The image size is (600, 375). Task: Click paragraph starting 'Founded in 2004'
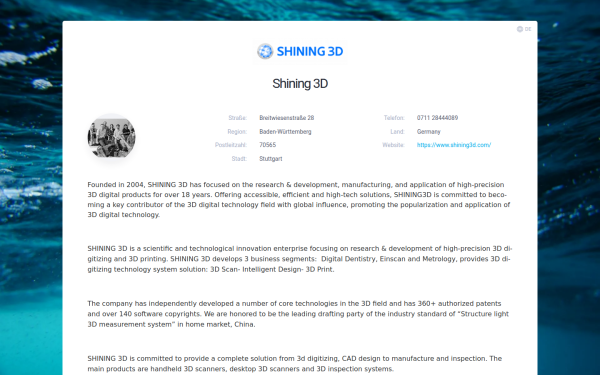click(x=299, y=200)
